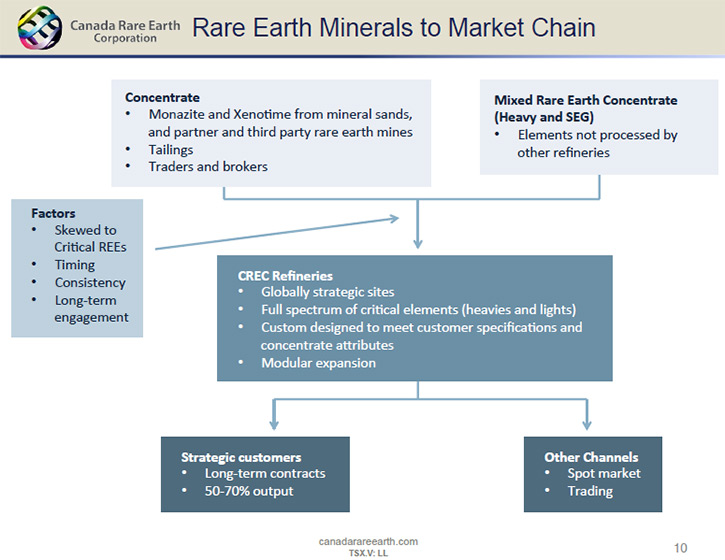Screen dimensions: 725x560
Task: Click the 'Long-term engagement' bullet
Action: tap(91, 309)
